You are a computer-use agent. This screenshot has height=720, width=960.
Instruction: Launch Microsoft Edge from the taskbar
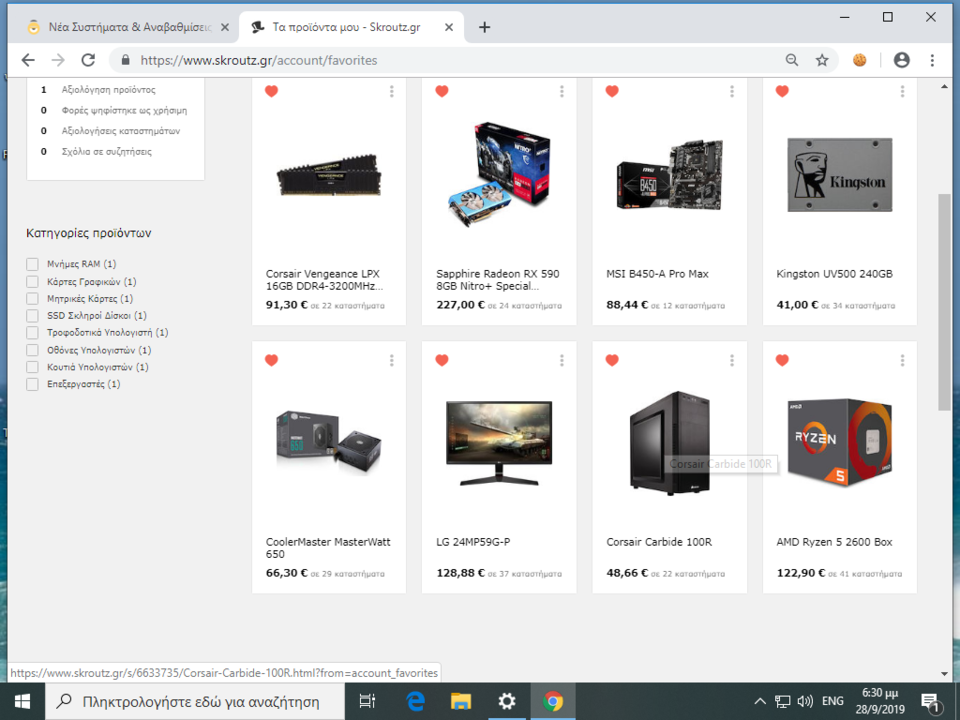416,702
